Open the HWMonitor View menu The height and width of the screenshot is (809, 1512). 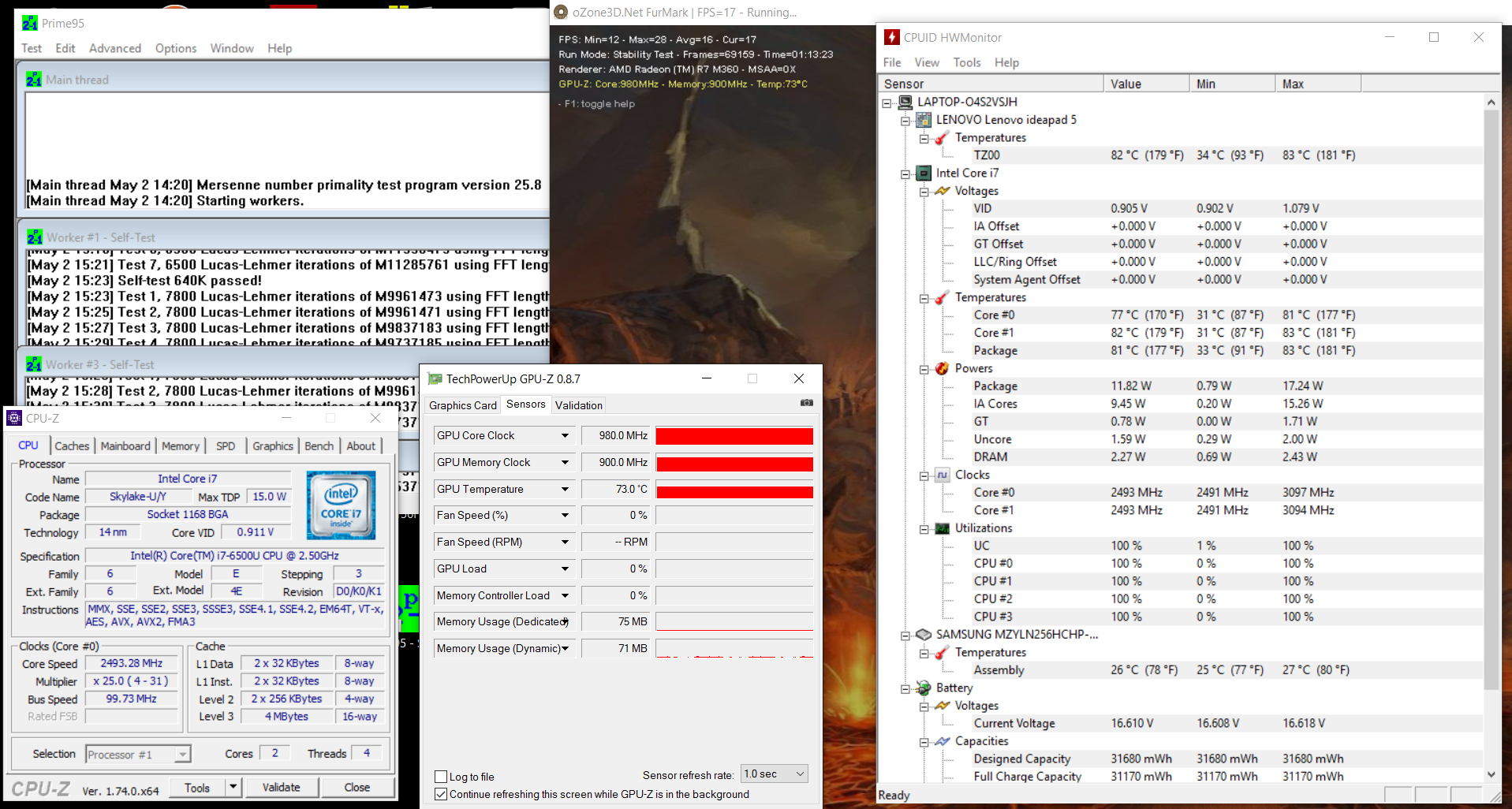pyautogui.click(x=927, y=62)
